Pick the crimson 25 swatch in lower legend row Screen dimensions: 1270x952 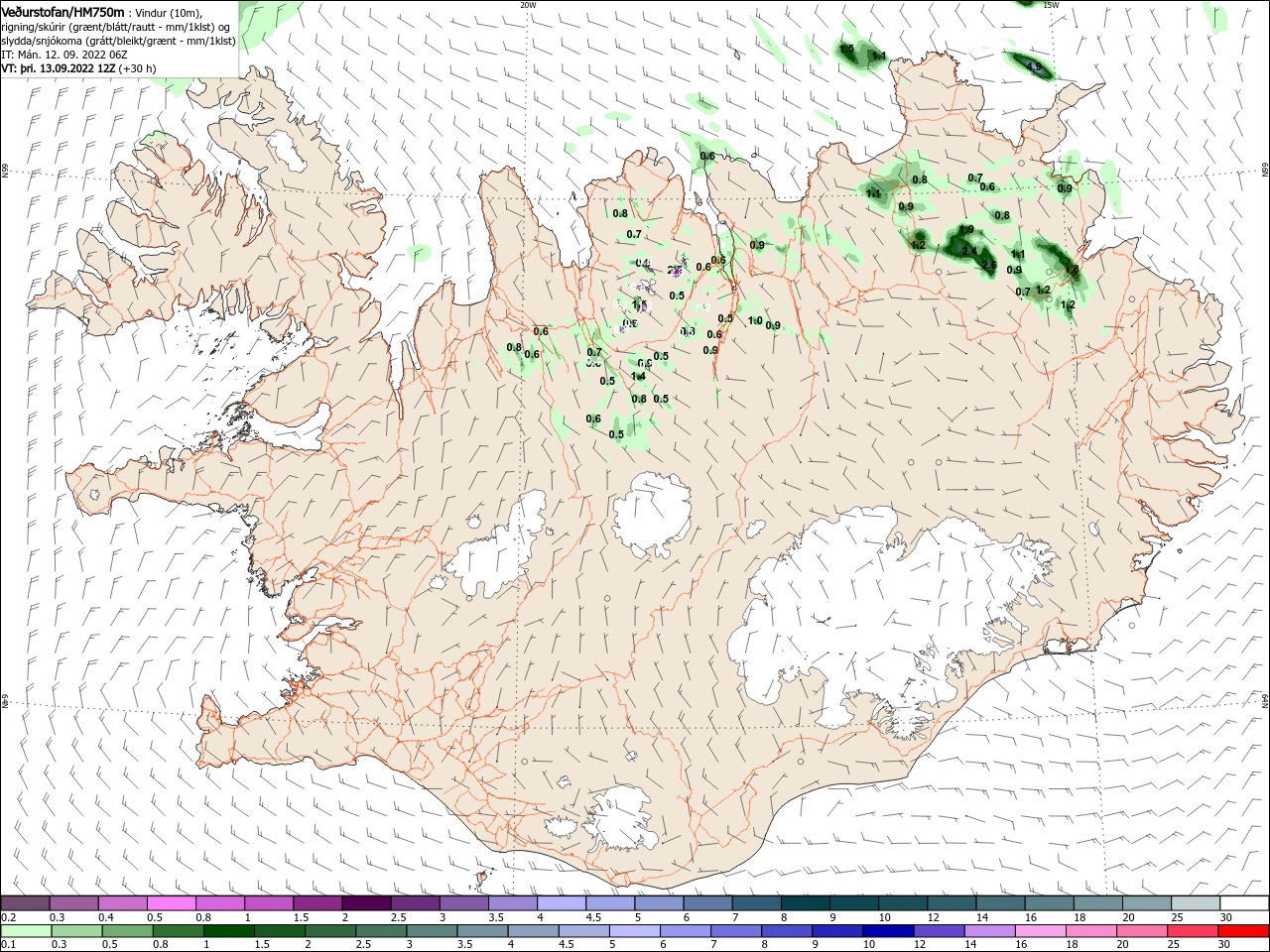coord(1192,931)
